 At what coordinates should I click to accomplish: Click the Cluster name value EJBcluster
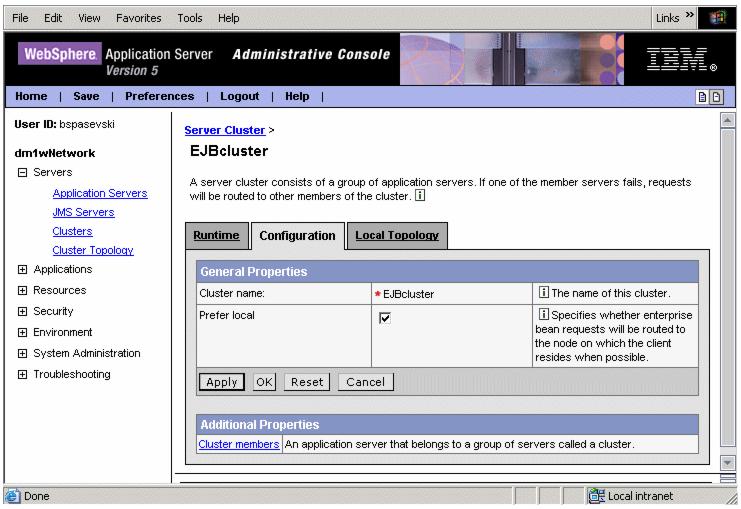point(408,294)
